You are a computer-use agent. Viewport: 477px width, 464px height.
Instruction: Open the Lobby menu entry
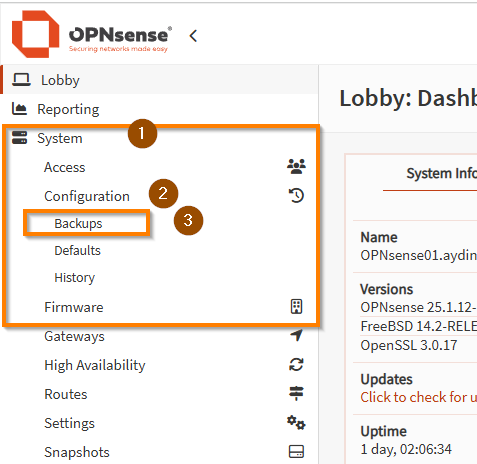point(60,80)
